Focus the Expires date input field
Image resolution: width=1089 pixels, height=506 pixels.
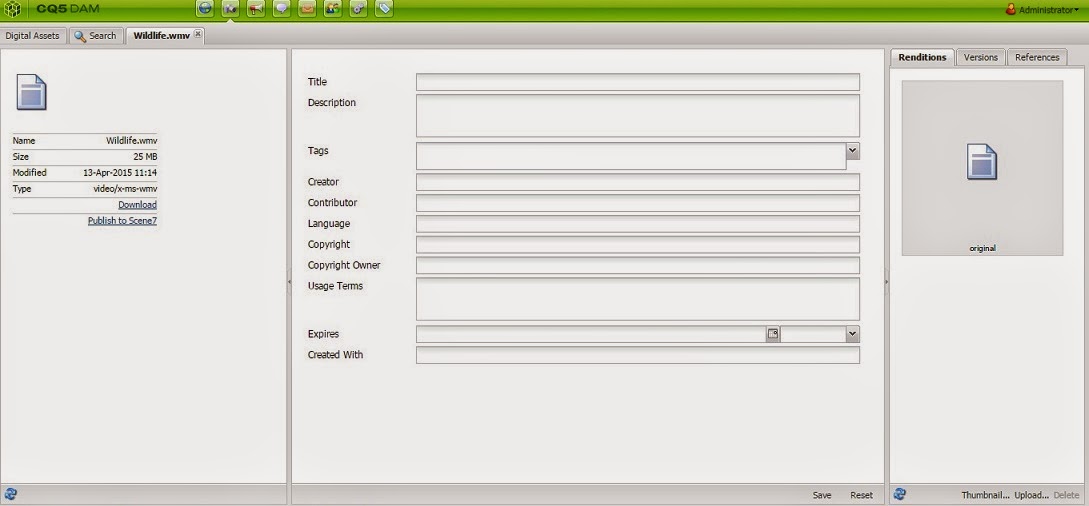pos(591,334)
